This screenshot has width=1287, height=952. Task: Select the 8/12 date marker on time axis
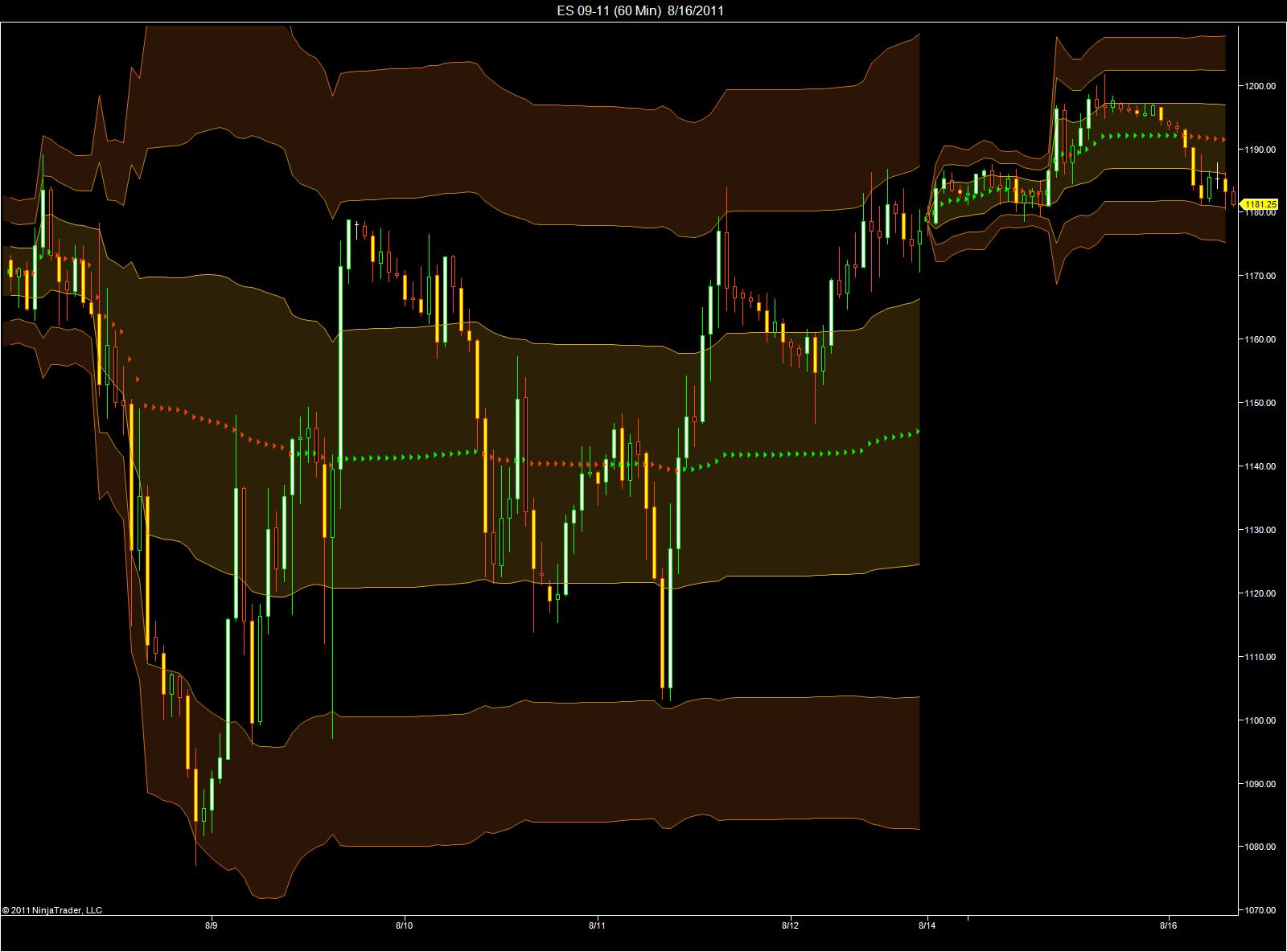[x=791, y=926]
